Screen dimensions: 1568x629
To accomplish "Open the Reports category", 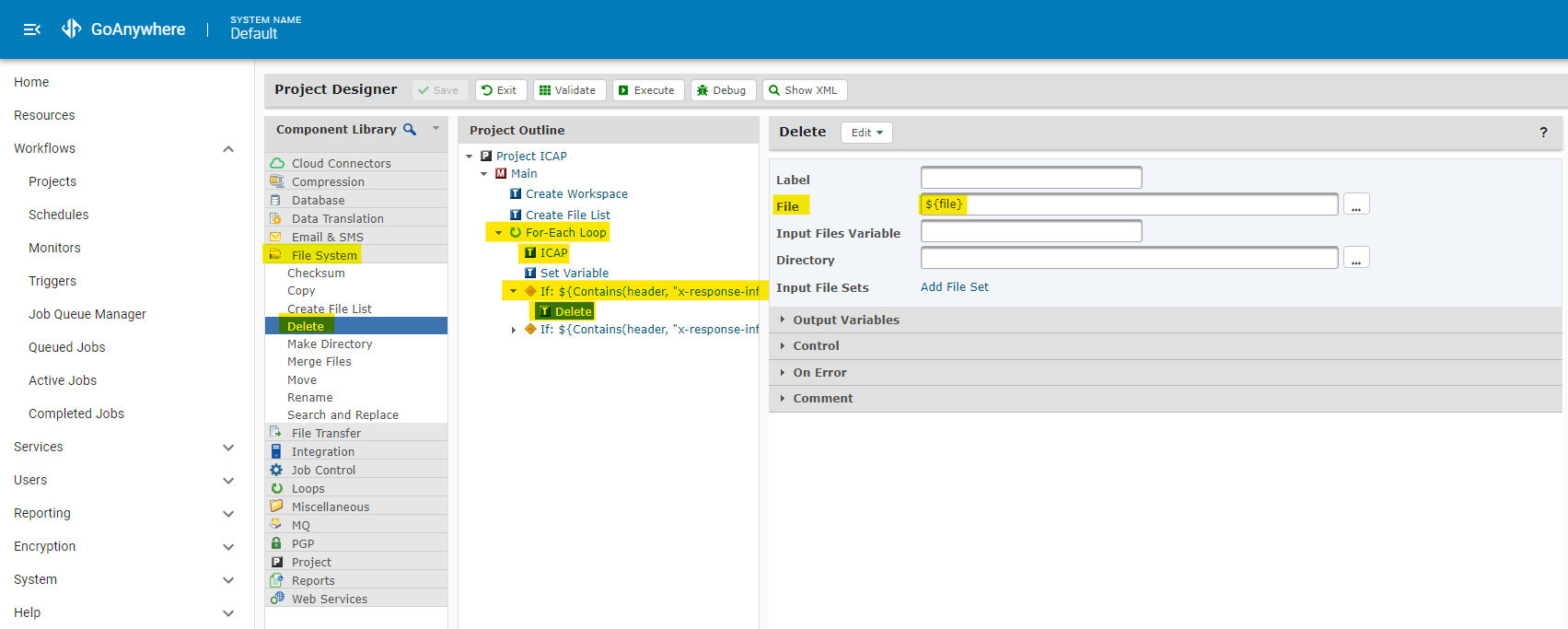I will pyautogui.click(x=356, y=580).
